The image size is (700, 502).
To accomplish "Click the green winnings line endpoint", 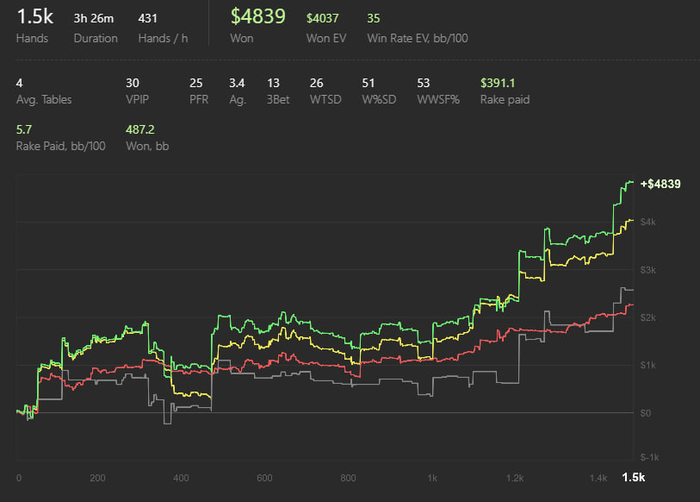I will [x=633, y=182].
